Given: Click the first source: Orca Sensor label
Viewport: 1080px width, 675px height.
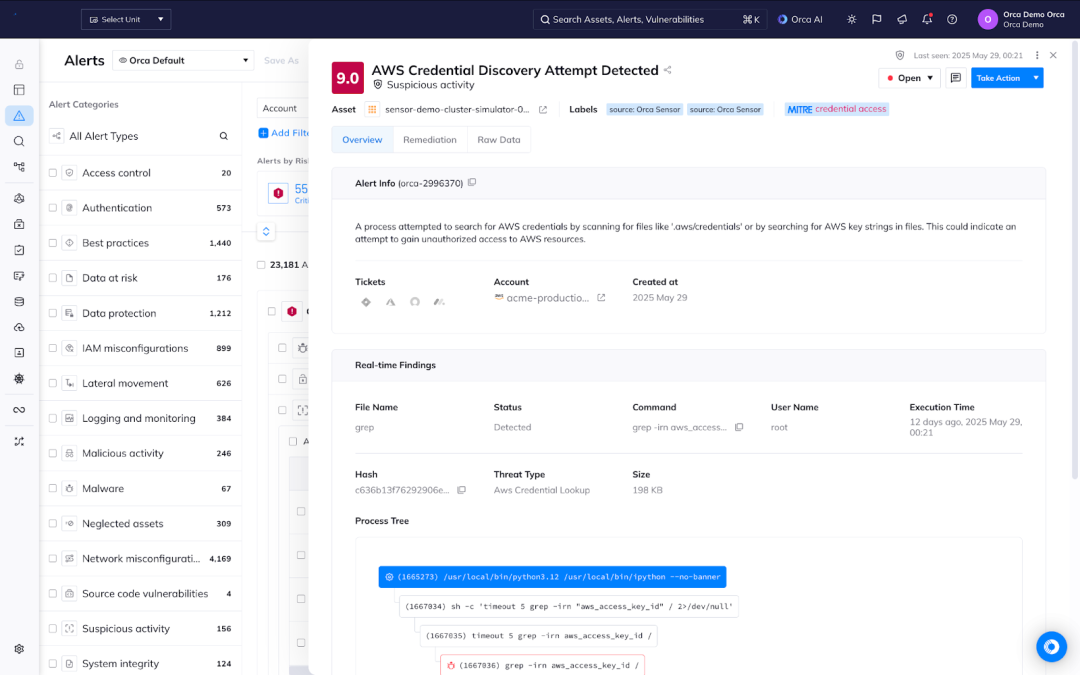Looking at the screenshot, I should [x=645, y=110].
